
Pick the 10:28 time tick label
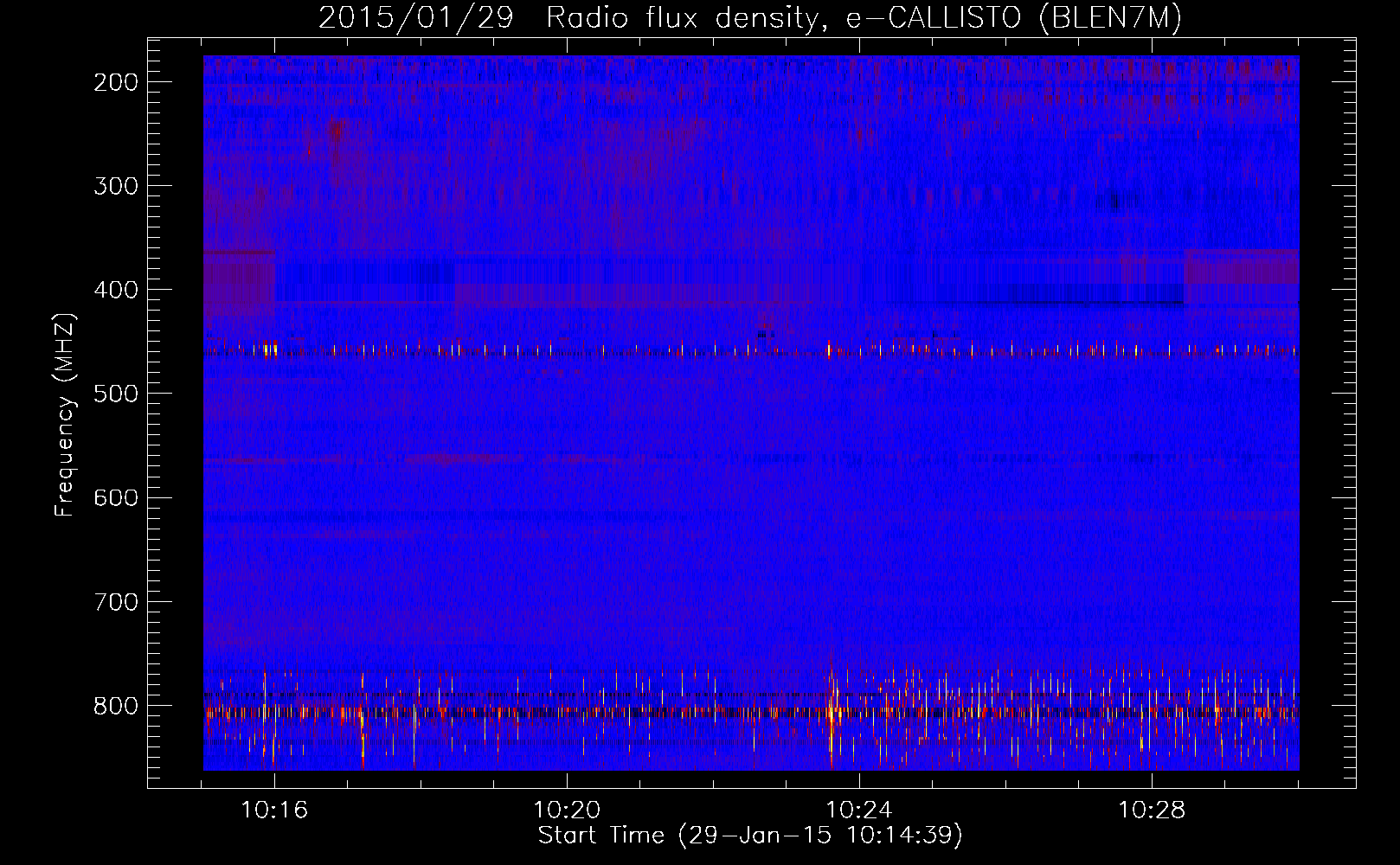click(1152, 810)
